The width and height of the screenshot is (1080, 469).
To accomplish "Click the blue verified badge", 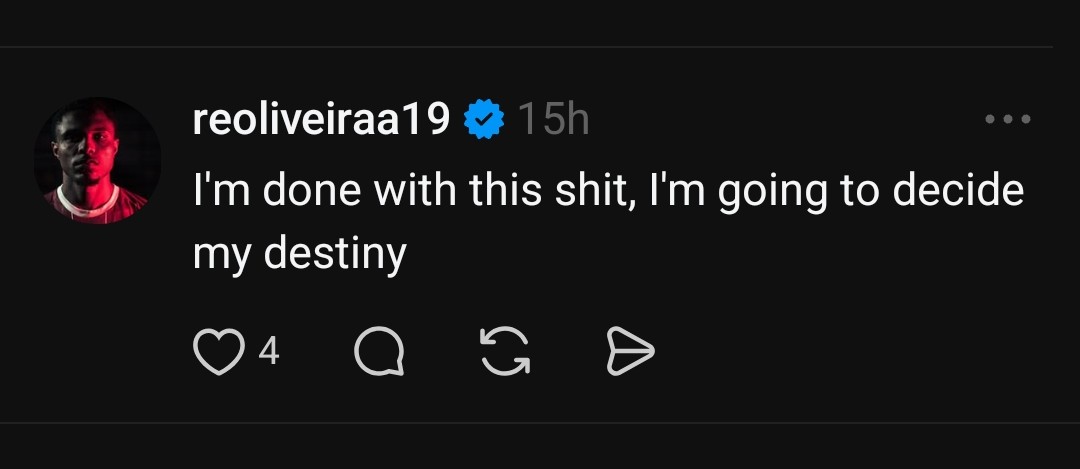I will [x=486, y=121].
